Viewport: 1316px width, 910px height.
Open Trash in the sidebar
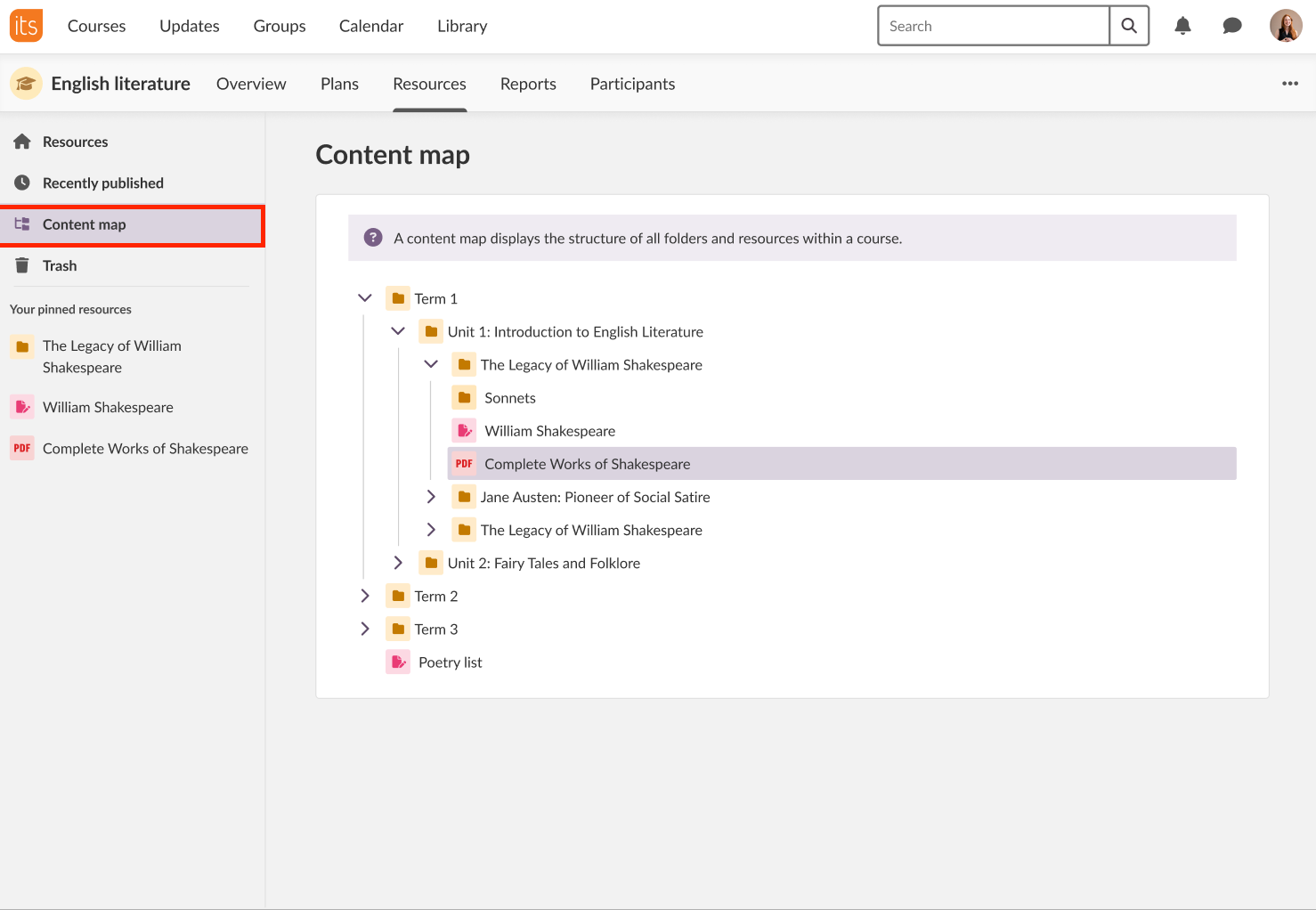(x=60, y=265)
